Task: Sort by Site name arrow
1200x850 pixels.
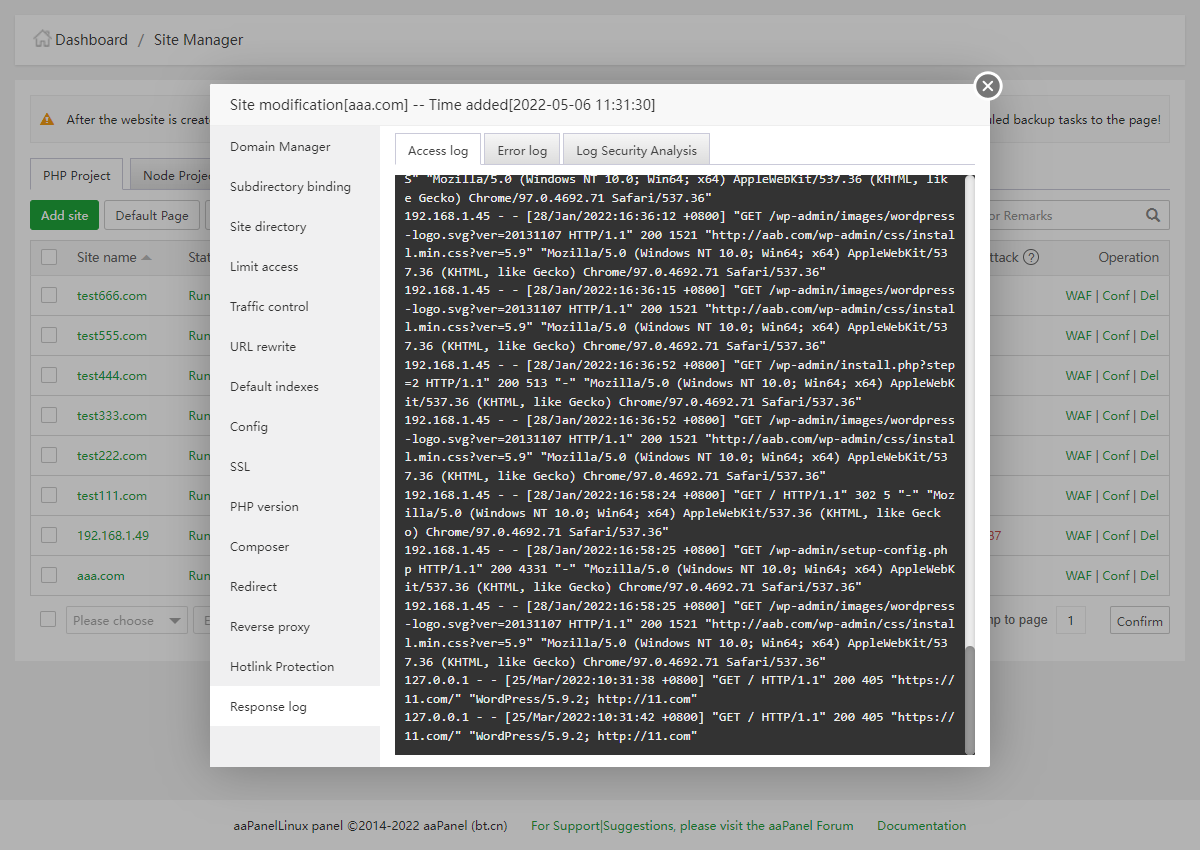Action: point(147,257)
